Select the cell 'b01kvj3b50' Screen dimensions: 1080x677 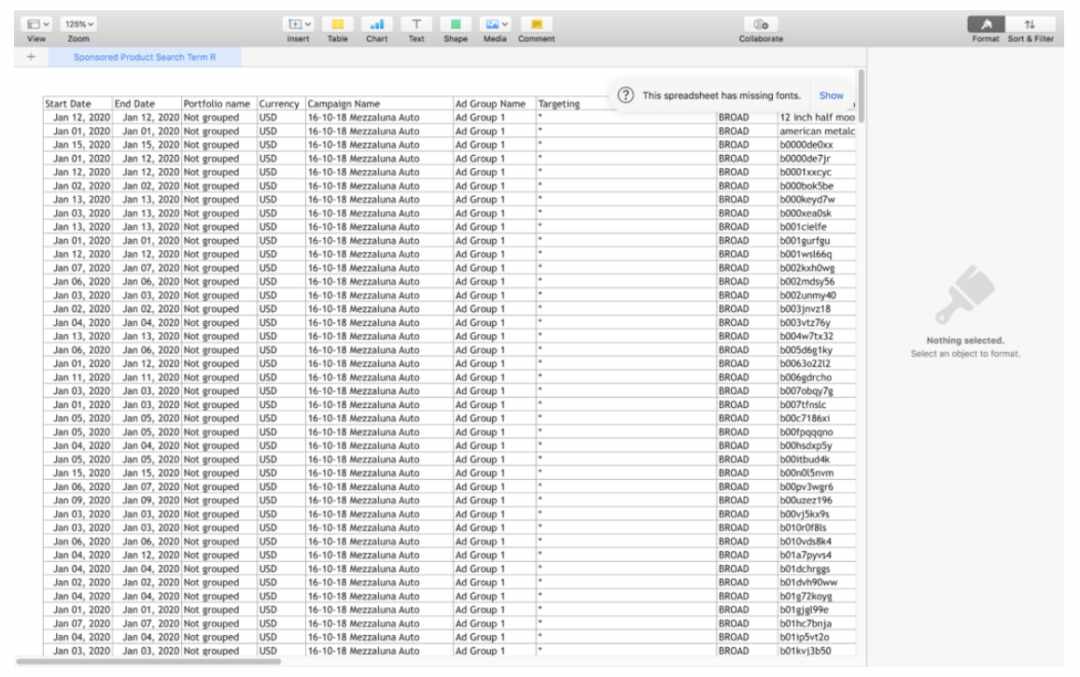pyautogui.click(x=817, y=651)
